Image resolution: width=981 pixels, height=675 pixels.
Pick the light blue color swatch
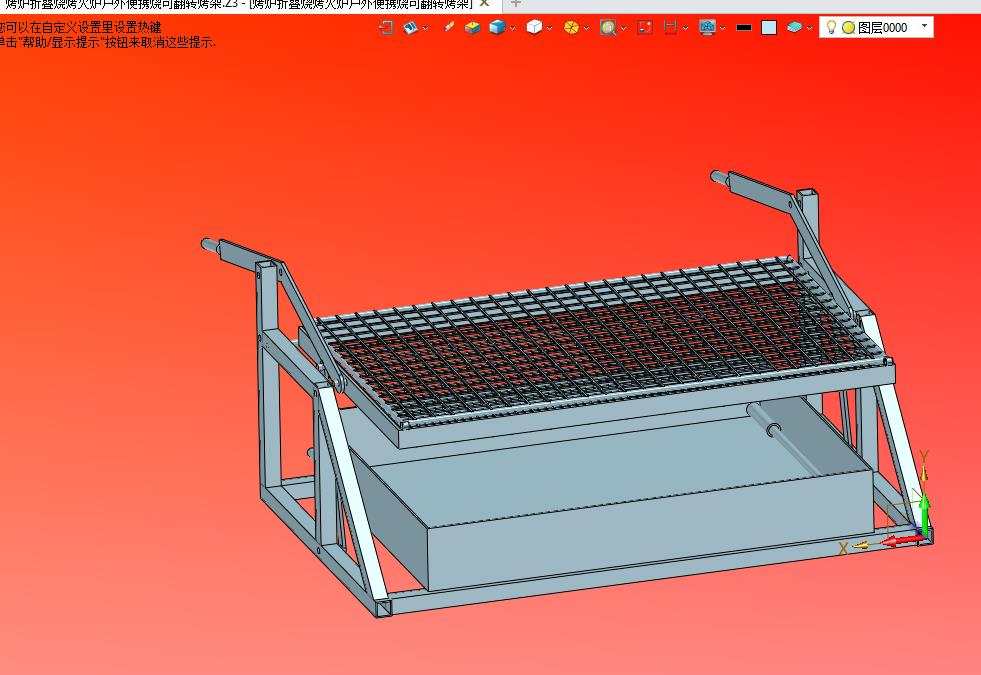tap(769, 28)
